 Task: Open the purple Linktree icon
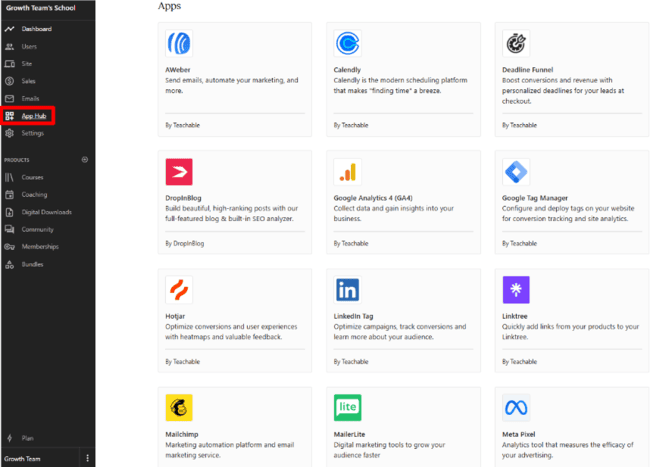click(x=516, y=290)
